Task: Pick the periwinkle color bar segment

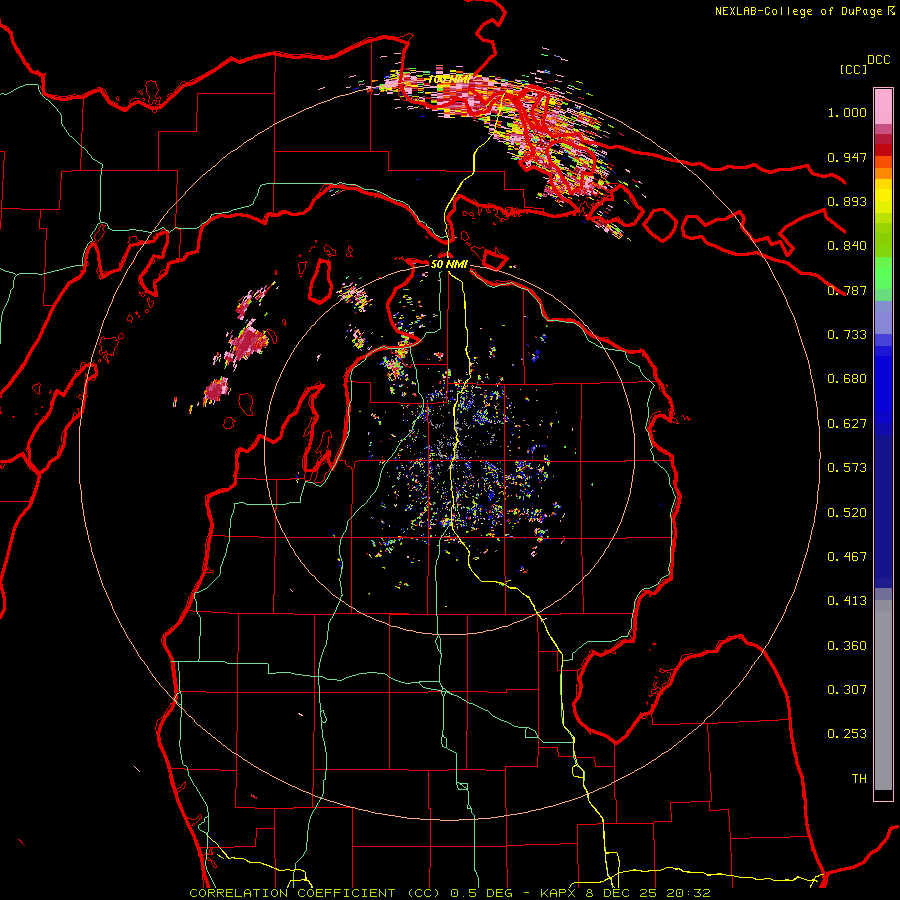Action: pos(883,317)
